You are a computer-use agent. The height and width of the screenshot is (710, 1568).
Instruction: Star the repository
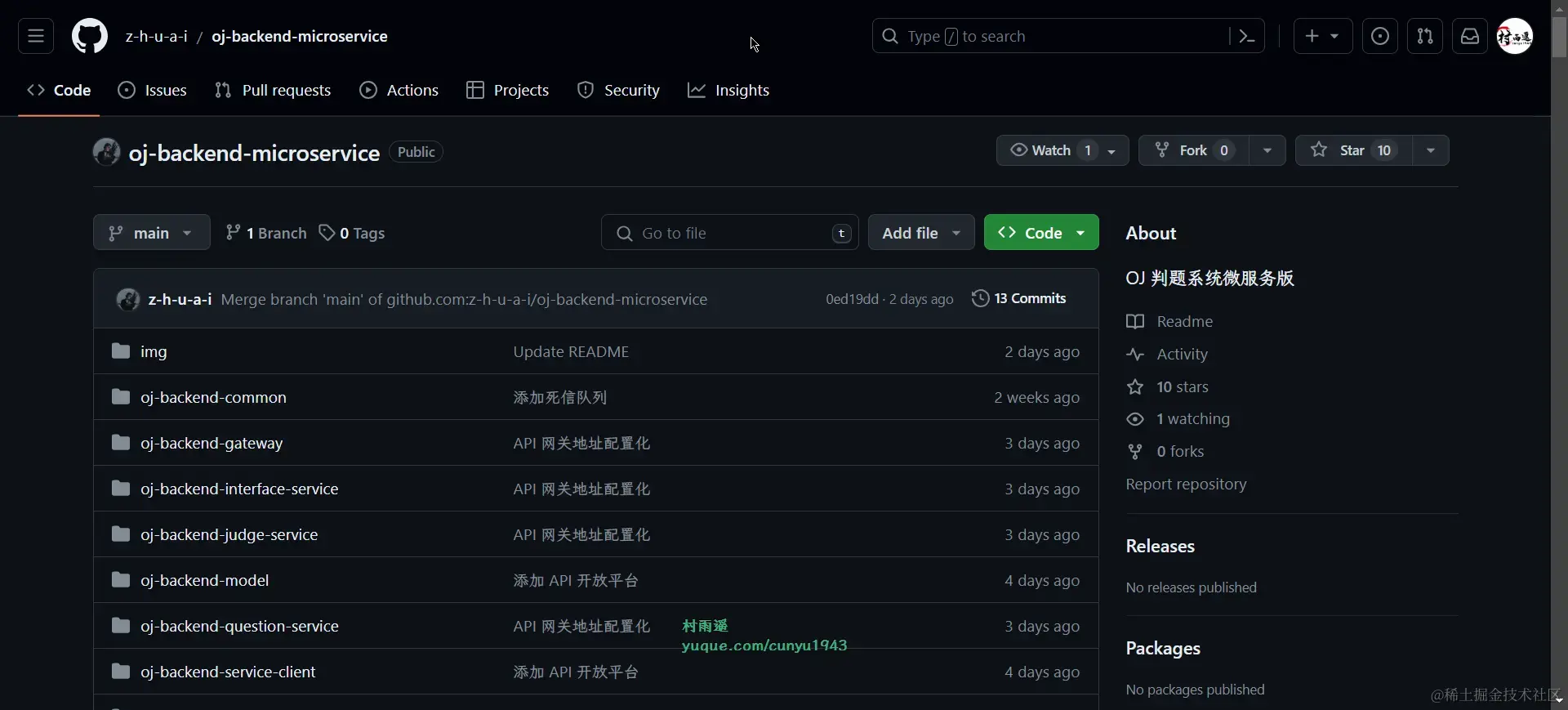1354,150
